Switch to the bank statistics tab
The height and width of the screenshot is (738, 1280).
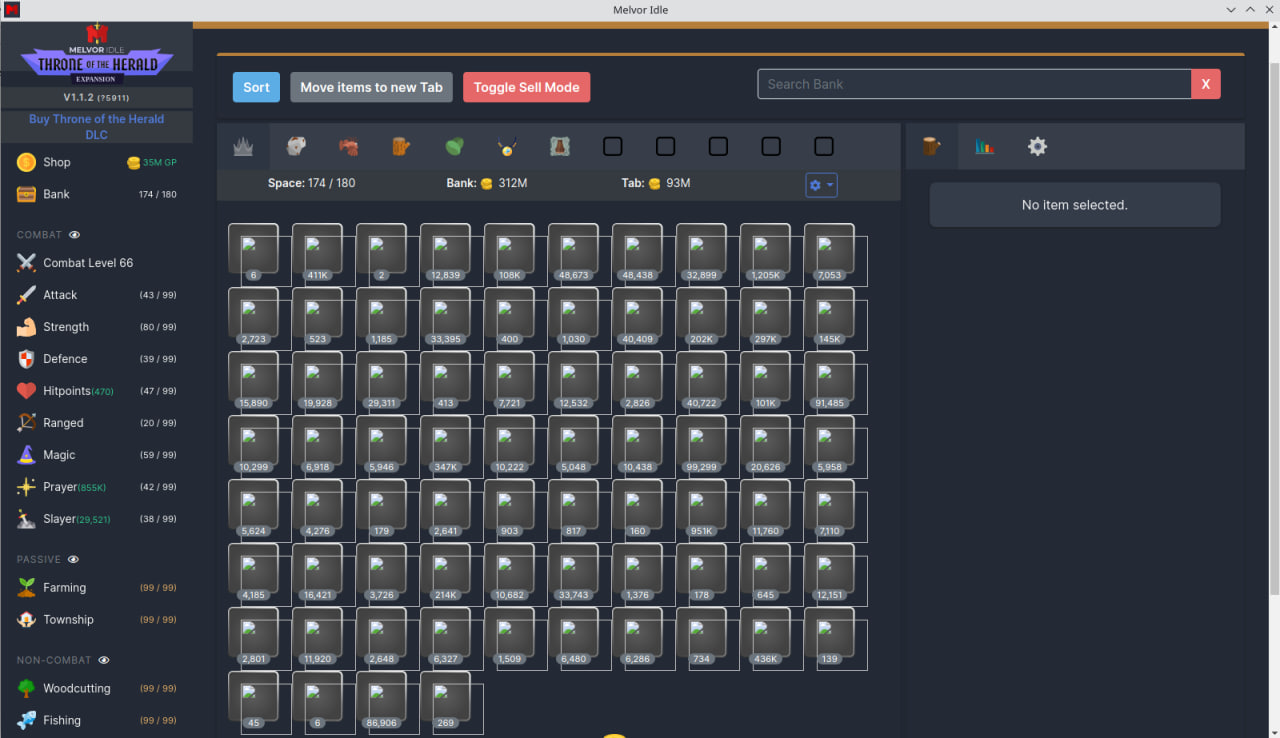[x=984, y=145]
